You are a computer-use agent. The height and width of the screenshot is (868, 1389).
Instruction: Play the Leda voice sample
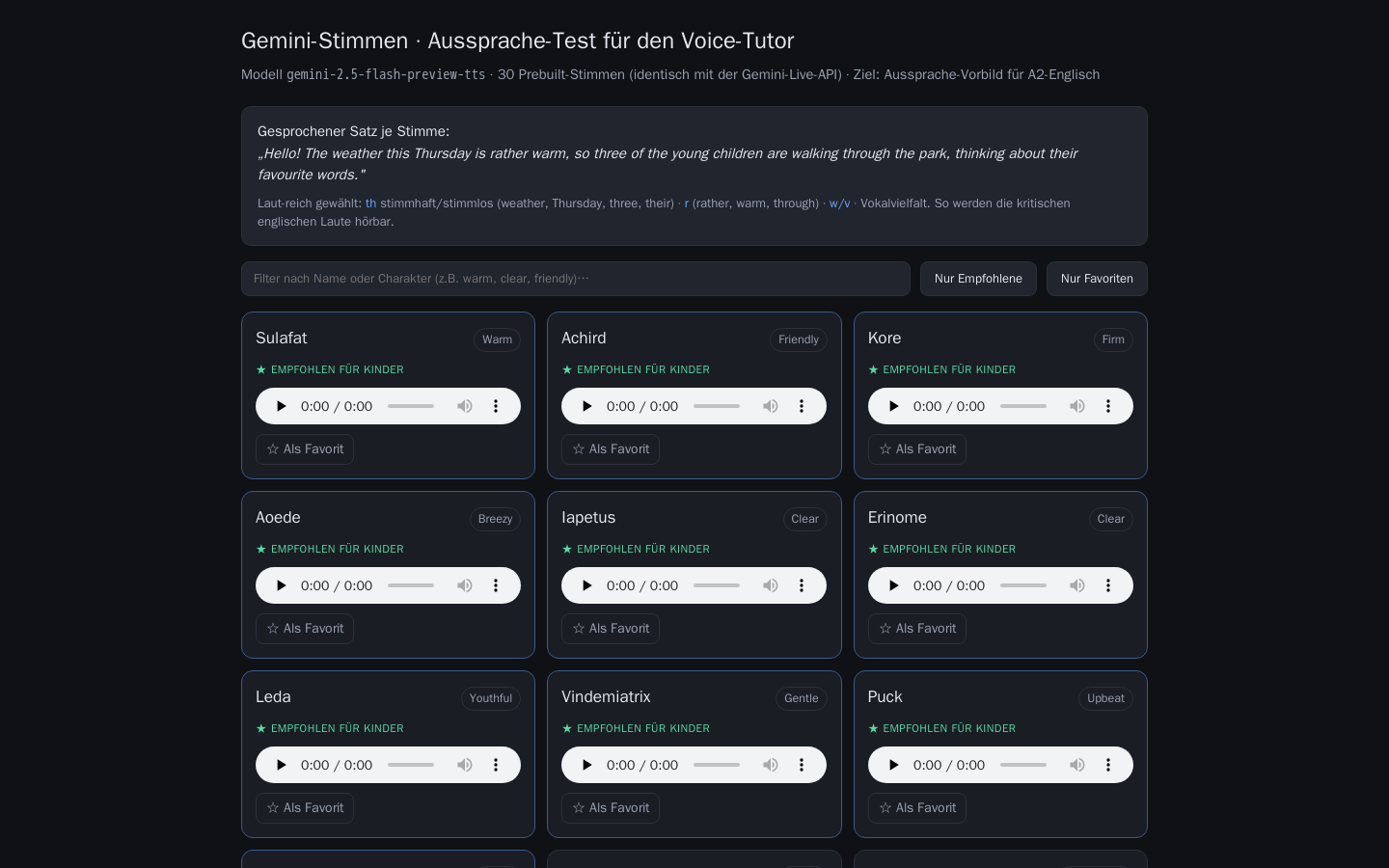click(281, 765)
